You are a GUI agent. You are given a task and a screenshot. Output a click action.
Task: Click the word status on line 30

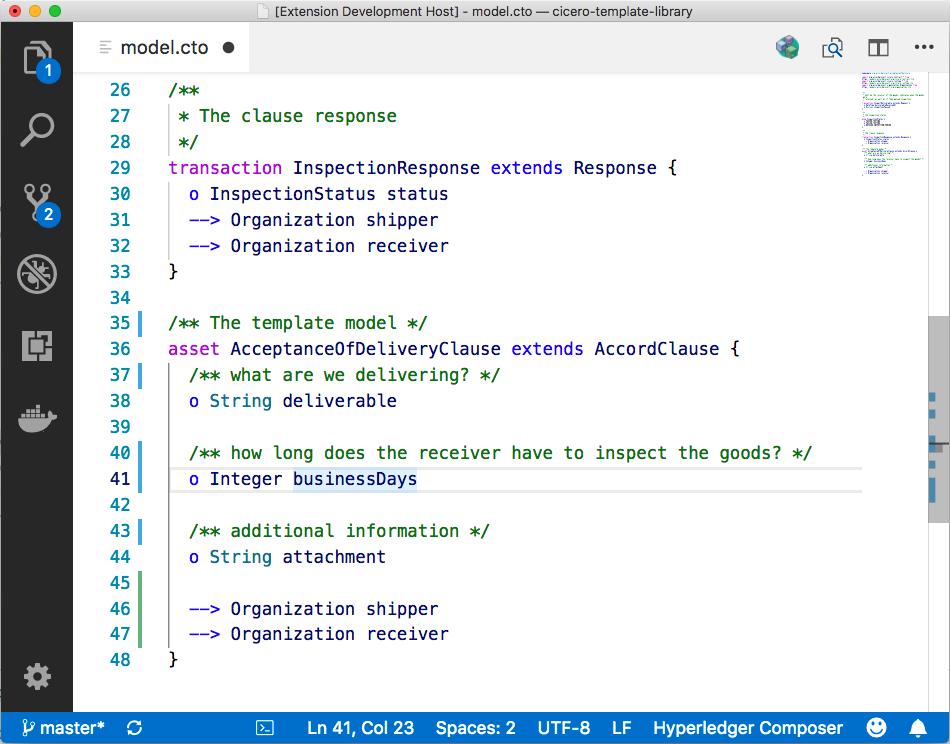(417, 194)
